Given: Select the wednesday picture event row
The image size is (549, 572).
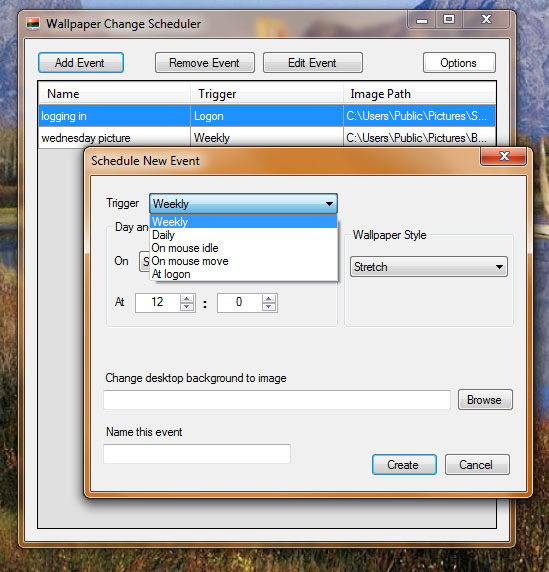Looking at the screenshot, I should coord(267,138).
